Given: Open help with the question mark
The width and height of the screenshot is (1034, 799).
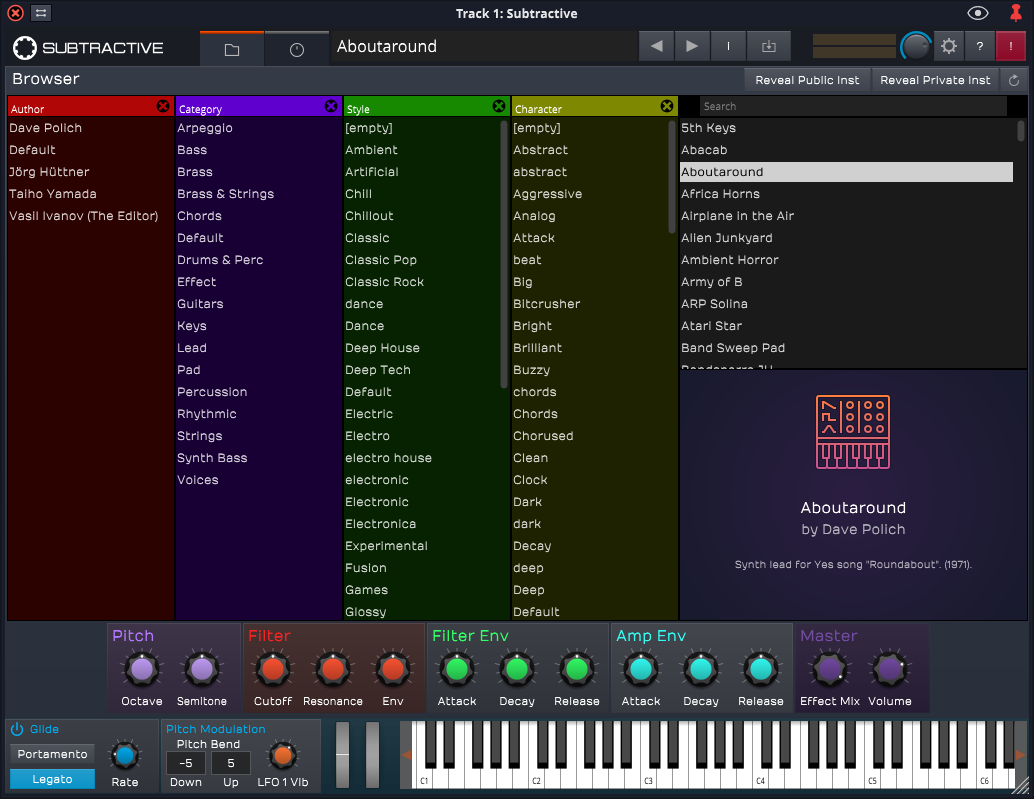Looking at the screenshot, I should 980,46.
